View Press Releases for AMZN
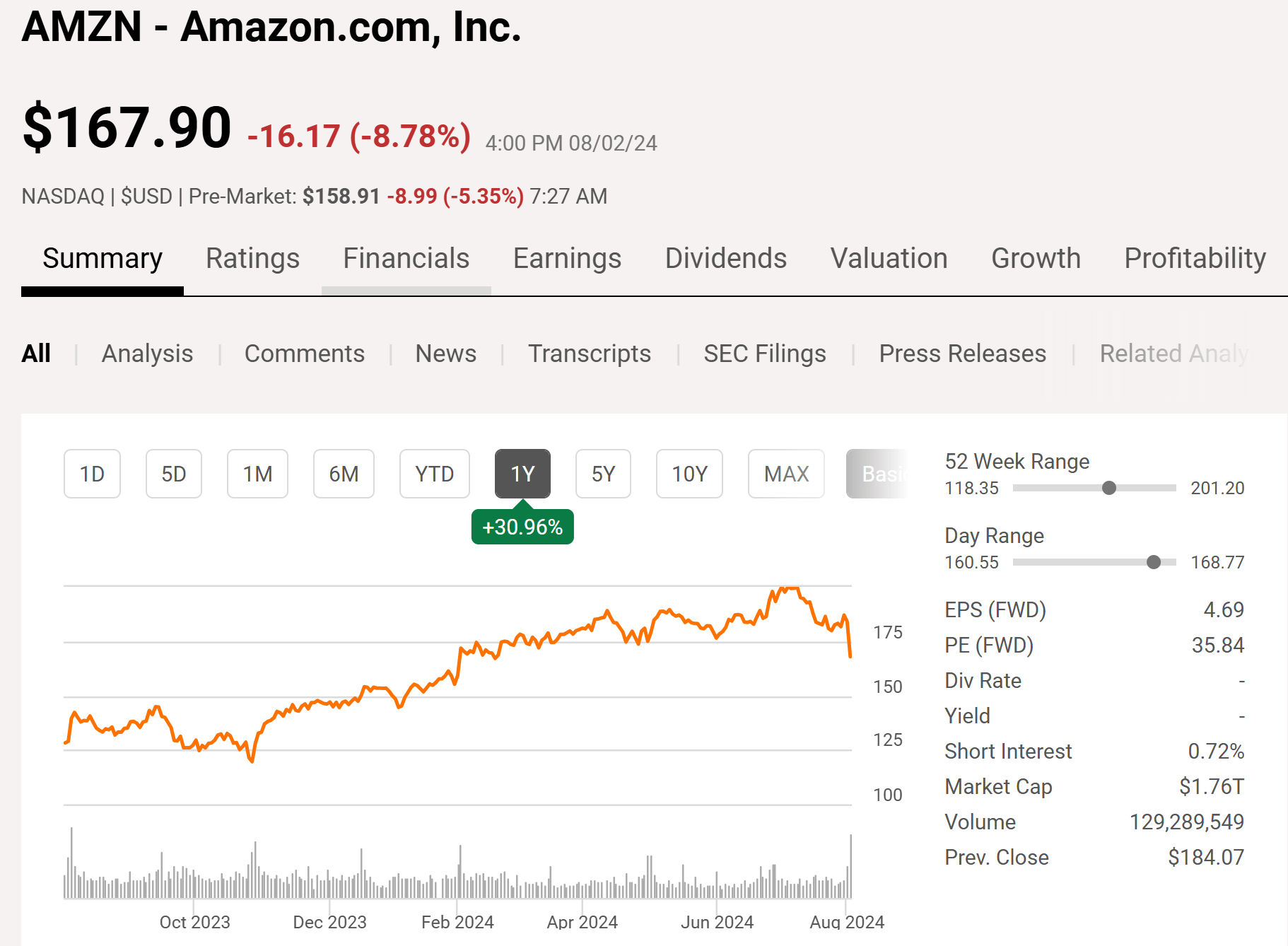Screen dimensions: 1288x946 [x=962, y=354]
